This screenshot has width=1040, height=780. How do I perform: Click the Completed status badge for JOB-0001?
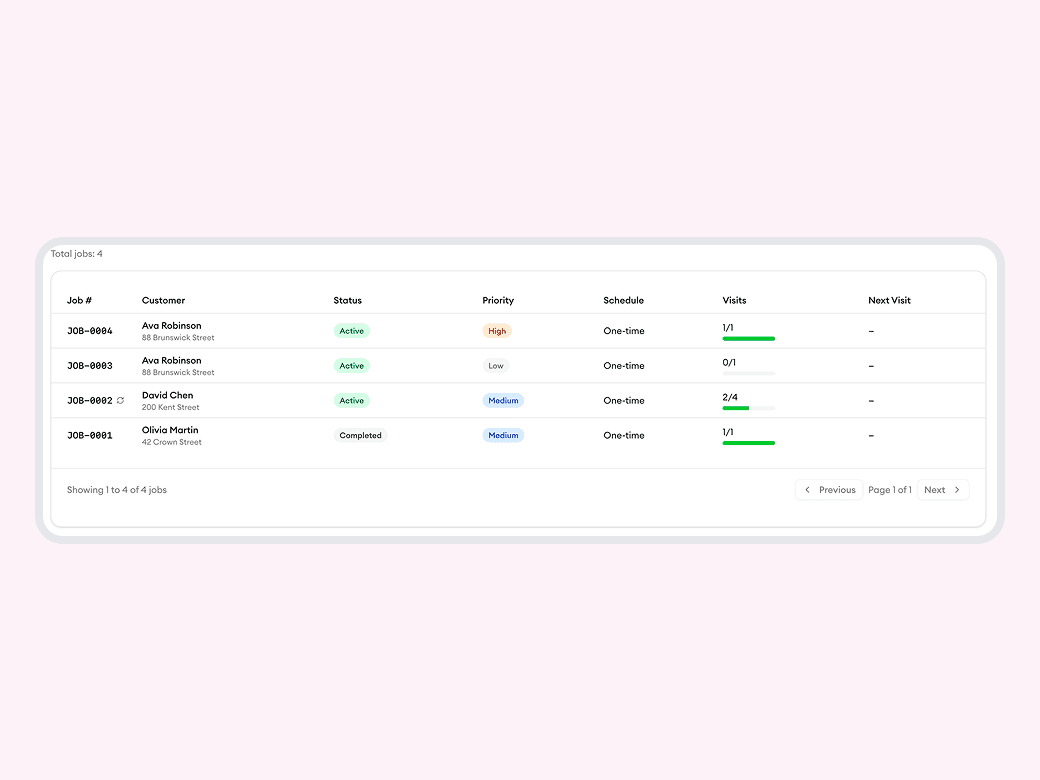click(x=359, y=435)
